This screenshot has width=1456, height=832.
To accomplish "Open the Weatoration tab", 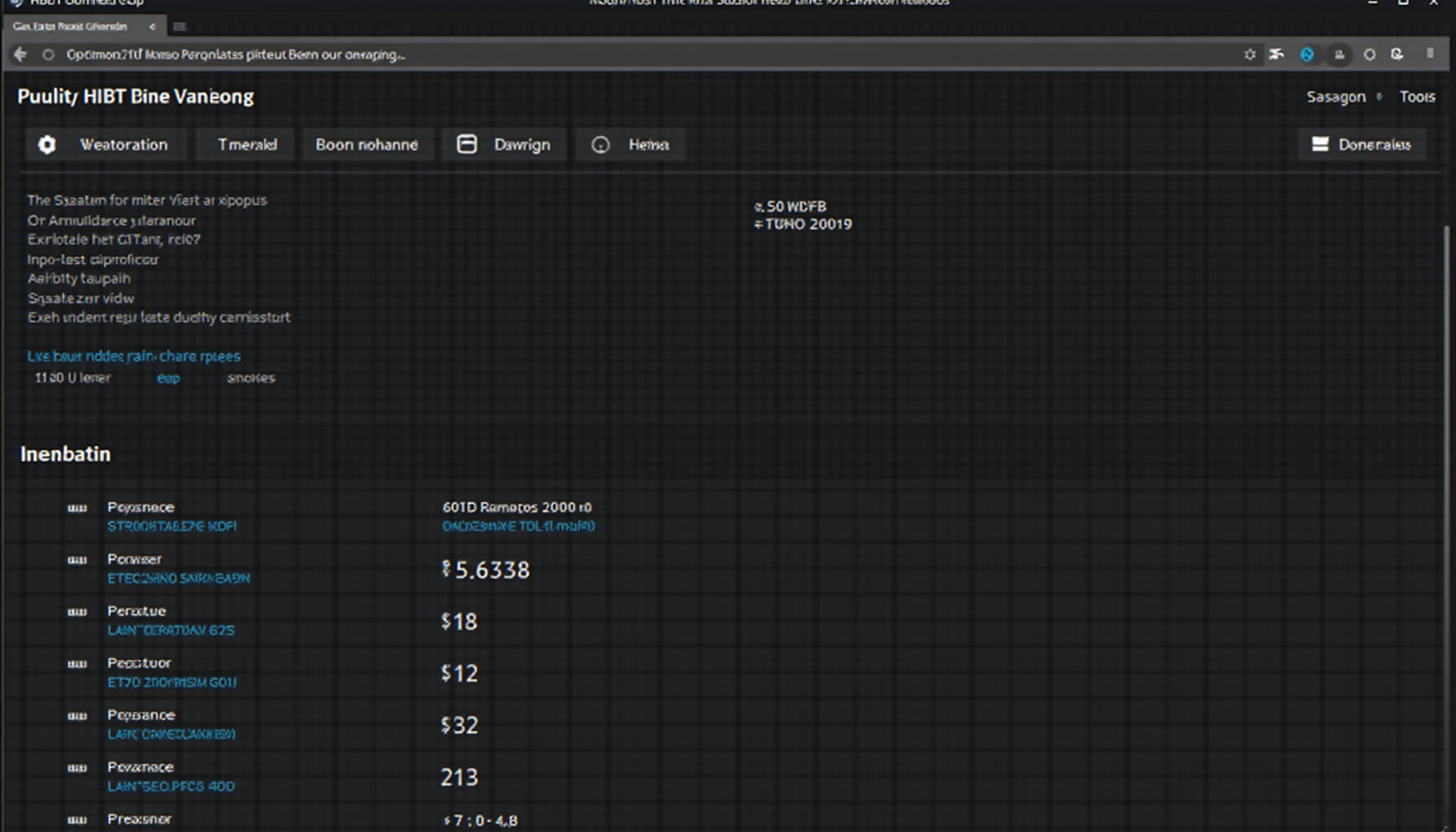I will [x=106, y=145].
